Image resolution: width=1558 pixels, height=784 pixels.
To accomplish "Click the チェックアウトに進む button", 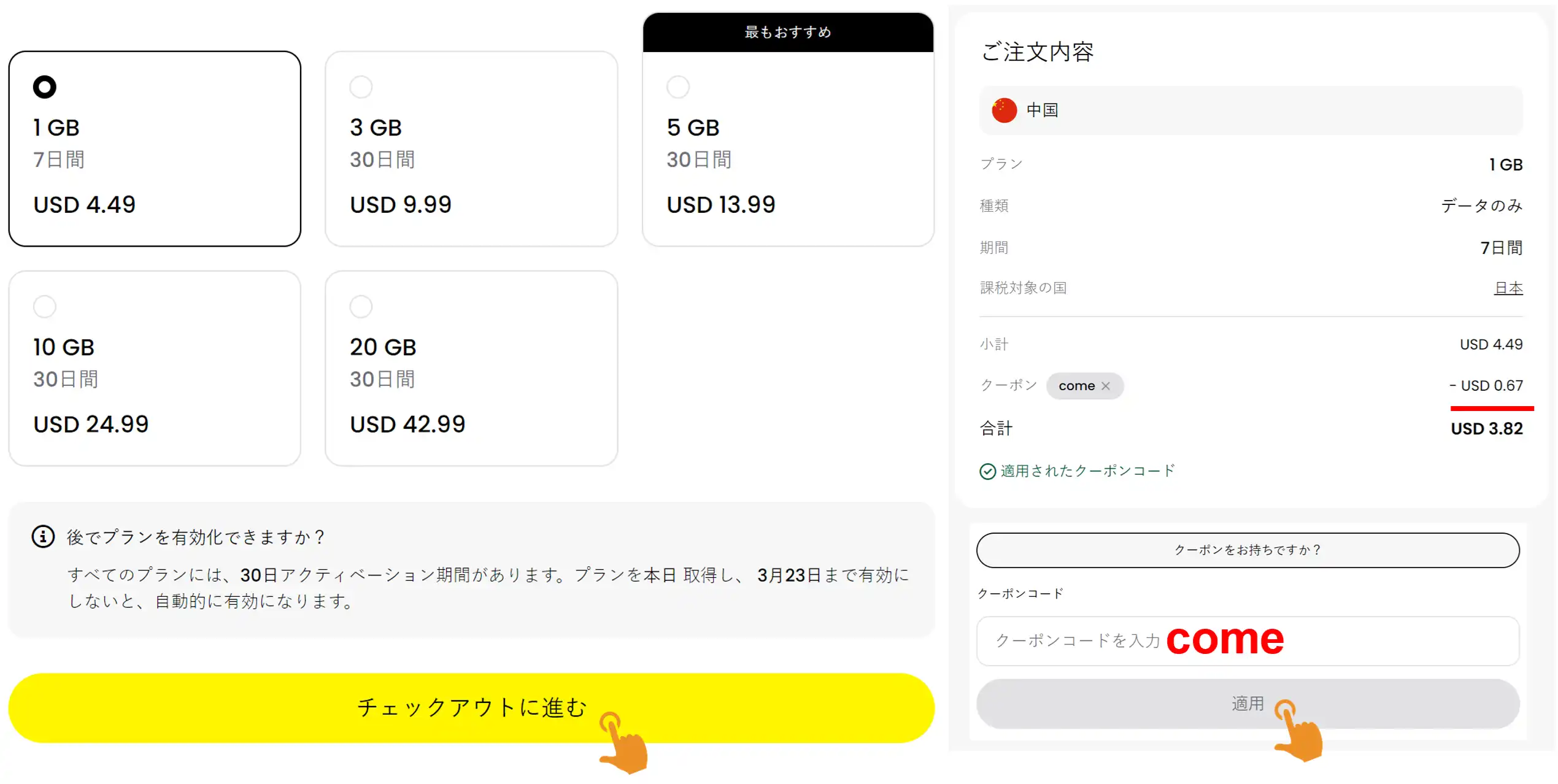I will (x=471, y=708).
